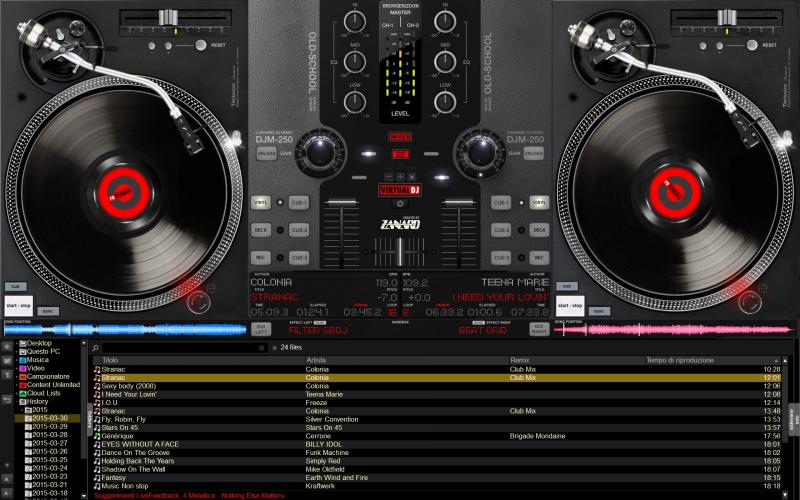Select history entry 2015-03-29

[49, 427]
